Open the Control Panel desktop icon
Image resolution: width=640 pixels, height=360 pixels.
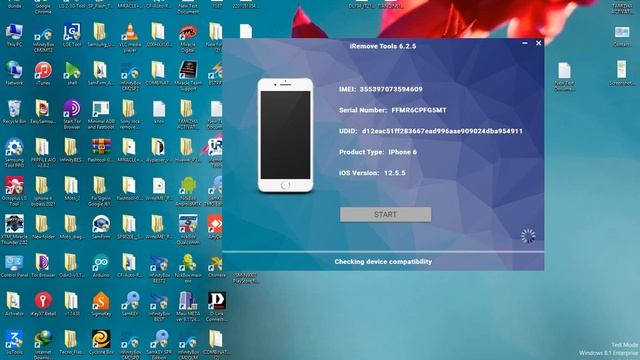14,266
